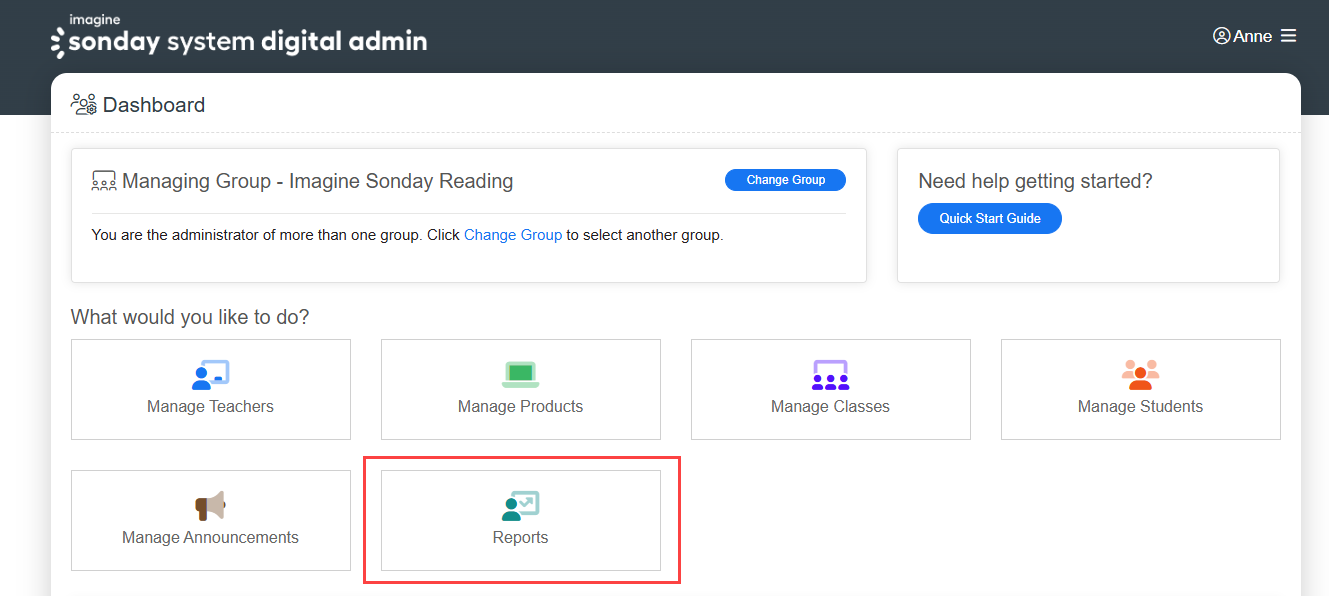Click the Dashboard heading icon

click(x=84, y=105)
